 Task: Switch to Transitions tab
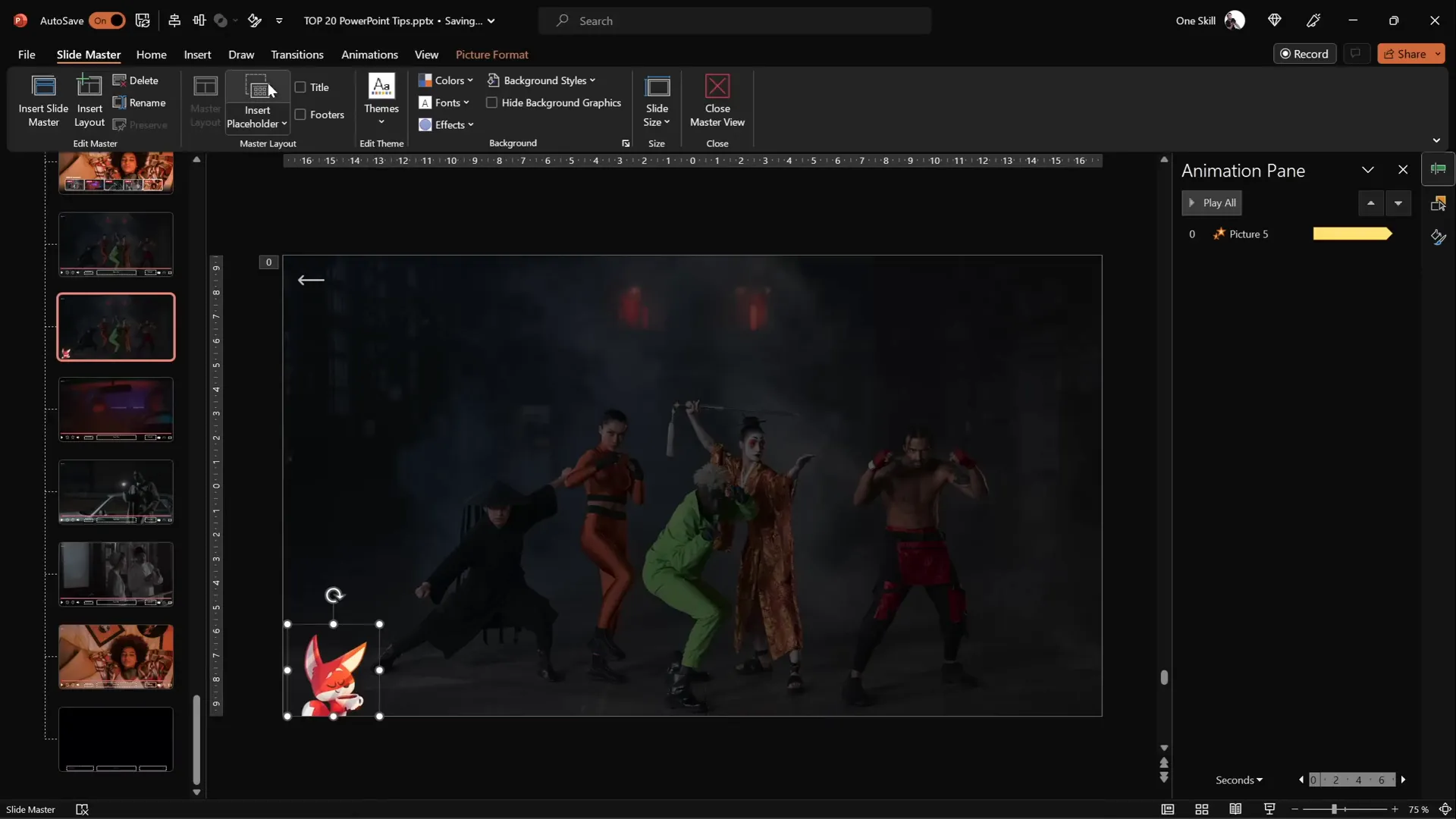(297, 55)
